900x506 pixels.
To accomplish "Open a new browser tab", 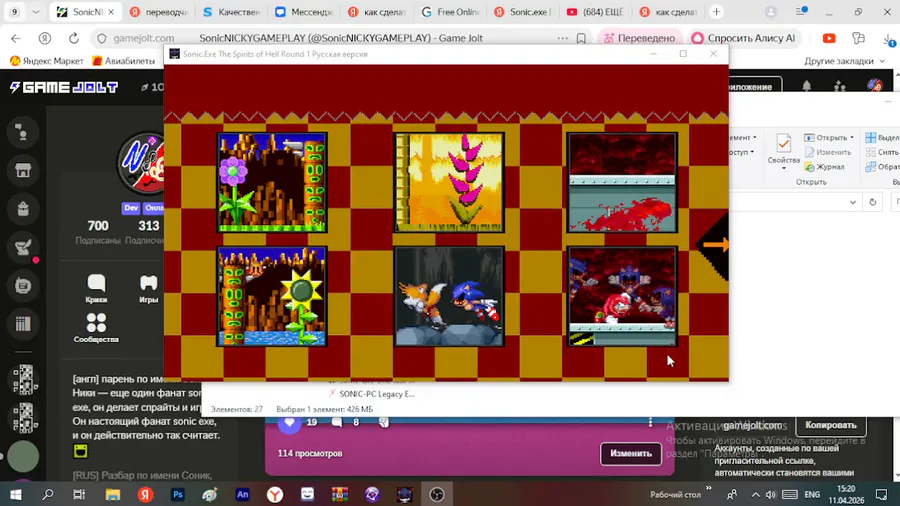I will (716, 11).
